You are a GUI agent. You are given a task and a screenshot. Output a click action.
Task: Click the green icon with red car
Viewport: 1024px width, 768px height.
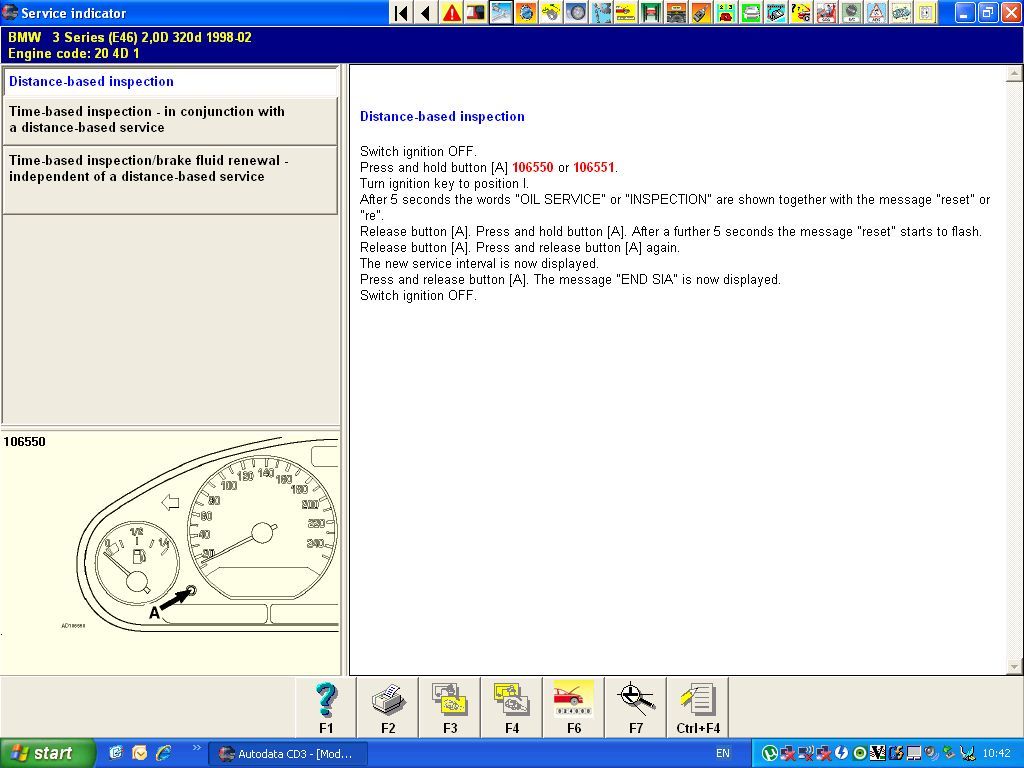[726, 12]
